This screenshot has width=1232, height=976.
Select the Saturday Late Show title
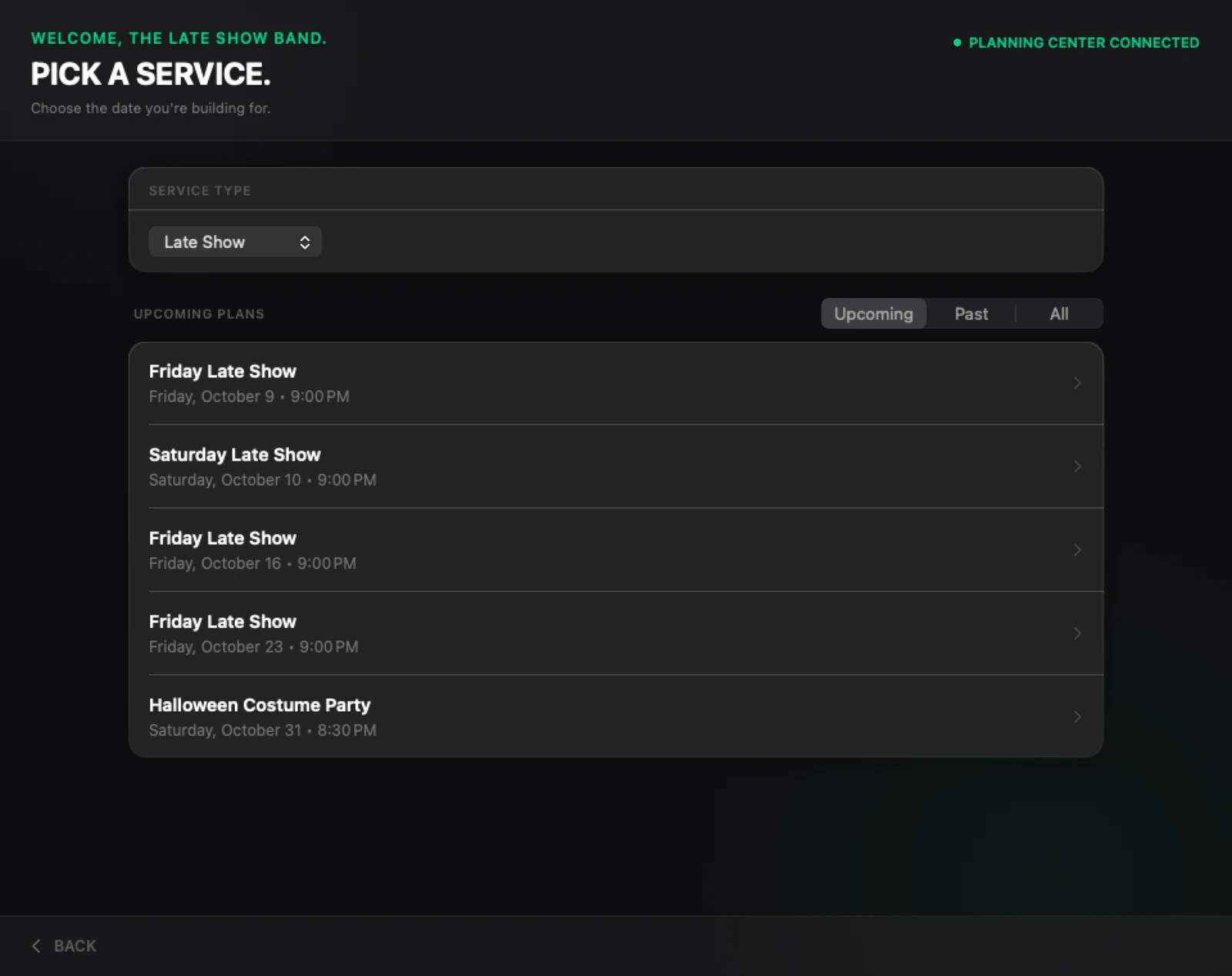click(235, 454)
